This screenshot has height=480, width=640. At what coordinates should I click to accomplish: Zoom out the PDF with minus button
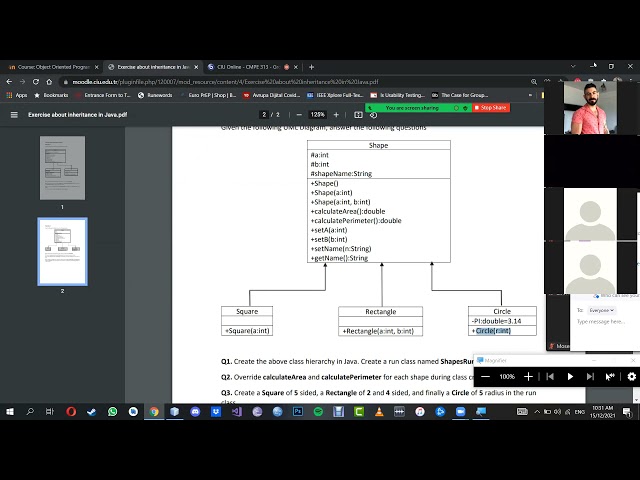click(x=299, y=115)
